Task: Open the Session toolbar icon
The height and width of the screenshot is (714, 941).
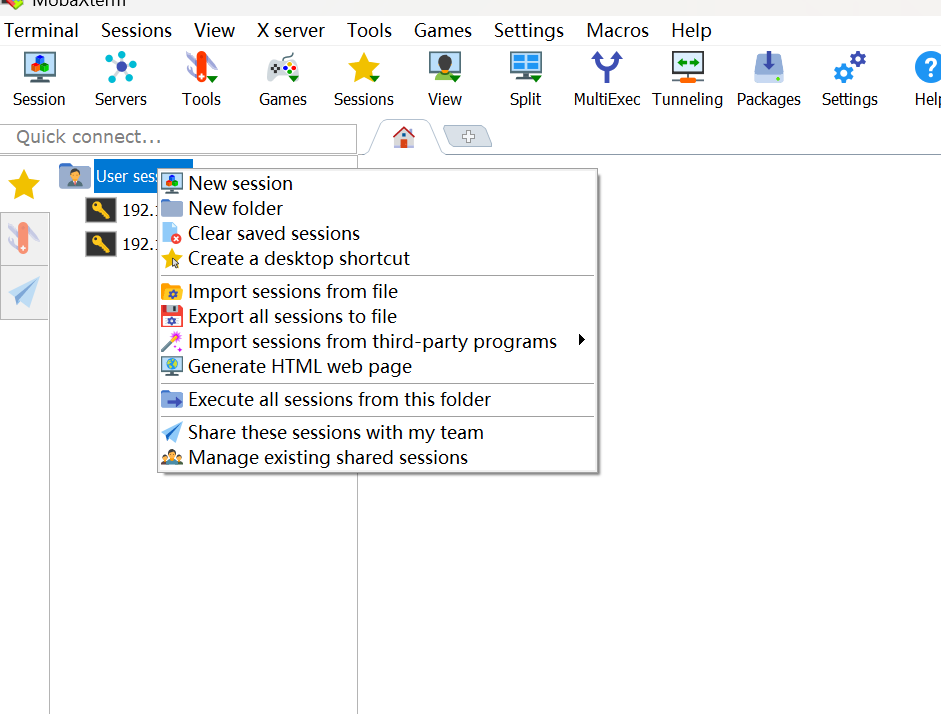Action: point(39,79)
